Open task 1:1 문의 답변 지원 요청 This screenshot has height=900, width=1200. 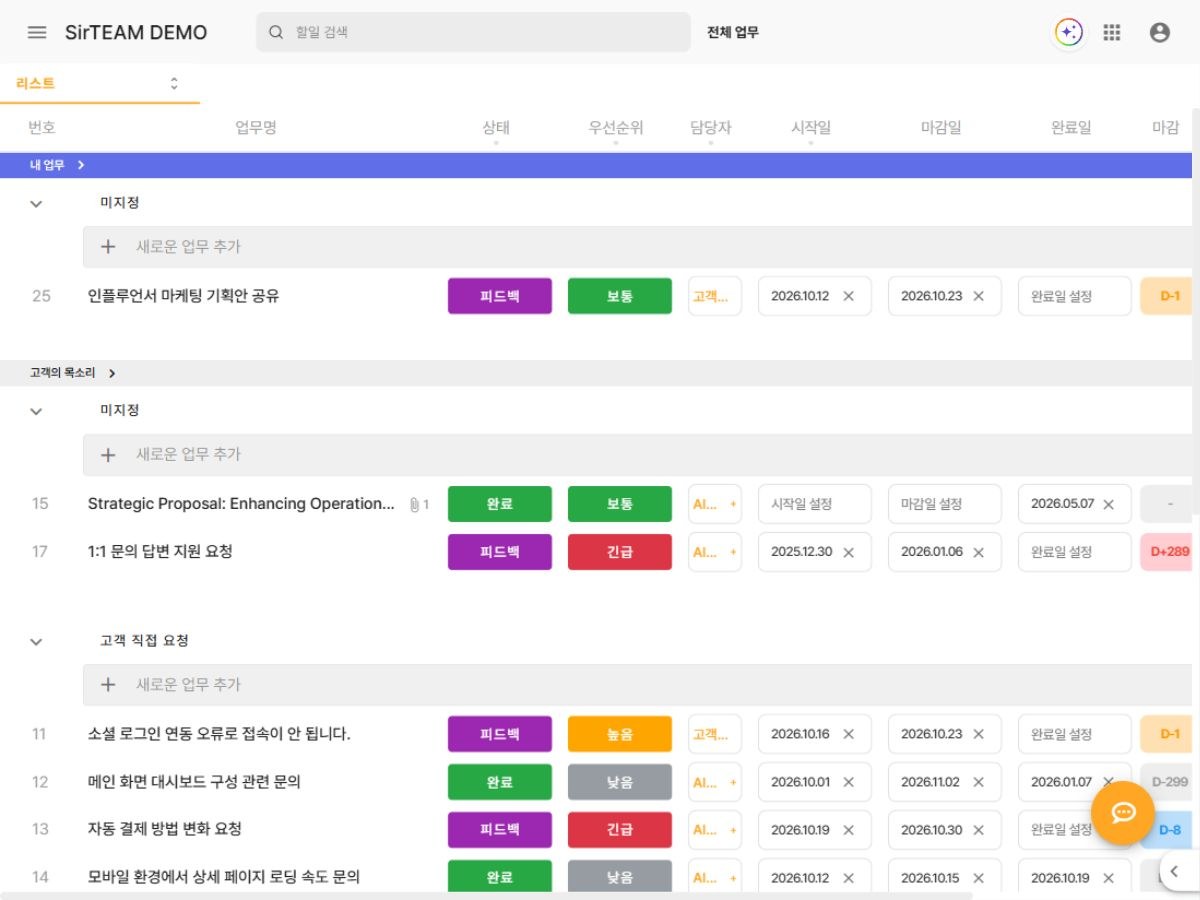click(160, 552)
